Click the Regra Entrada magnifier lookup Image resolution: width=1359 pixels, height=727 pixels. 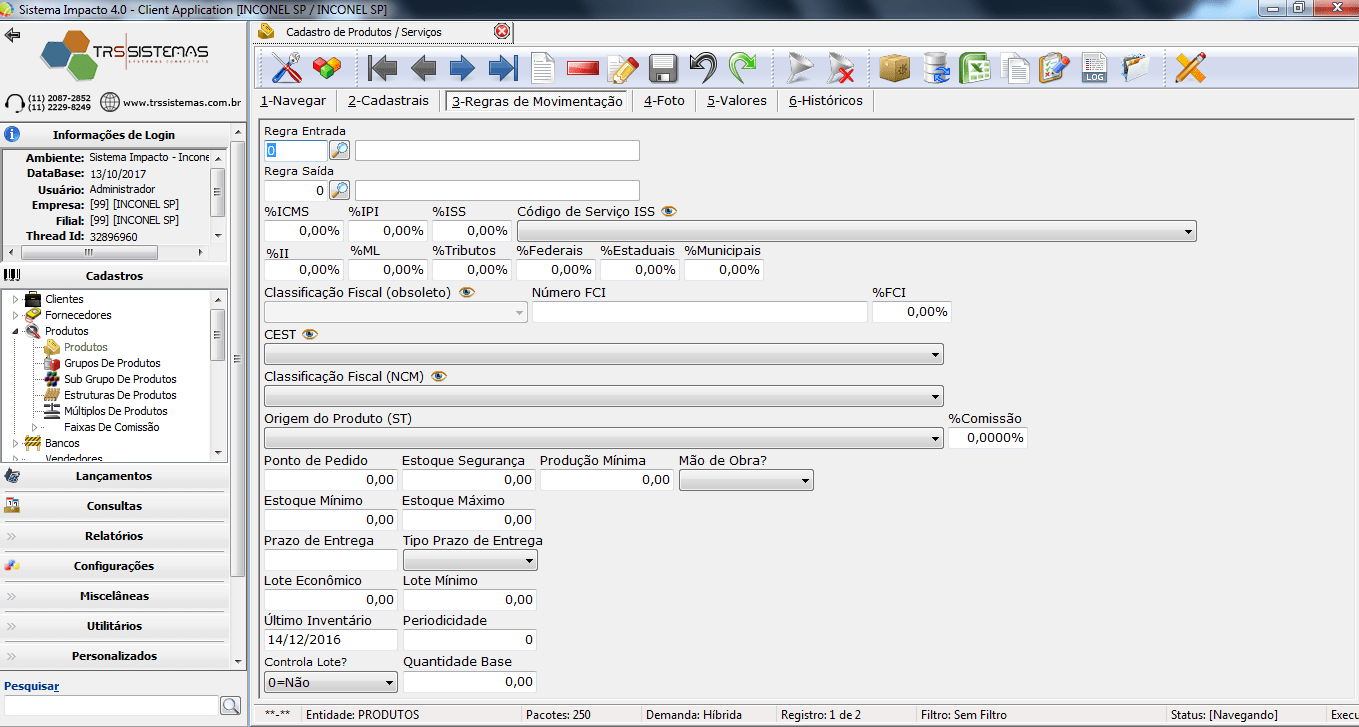click(340, 151)
